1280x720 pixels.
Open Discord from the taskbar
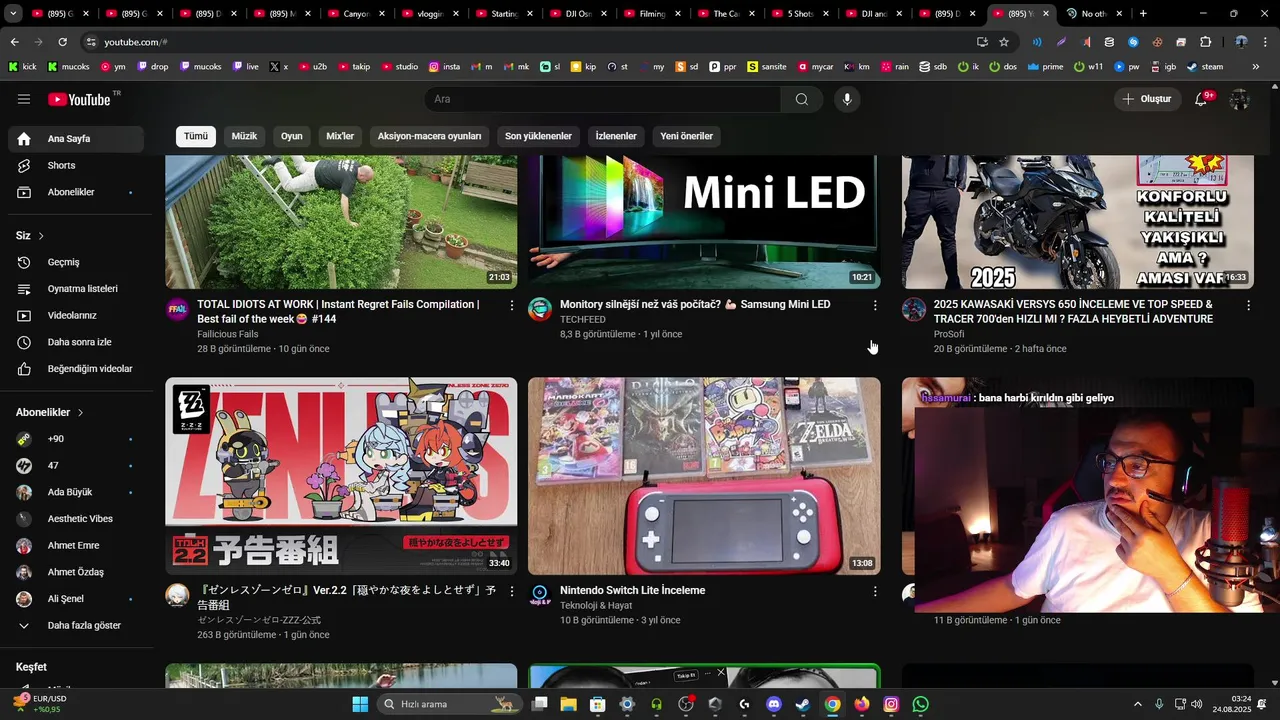[773, 704]
